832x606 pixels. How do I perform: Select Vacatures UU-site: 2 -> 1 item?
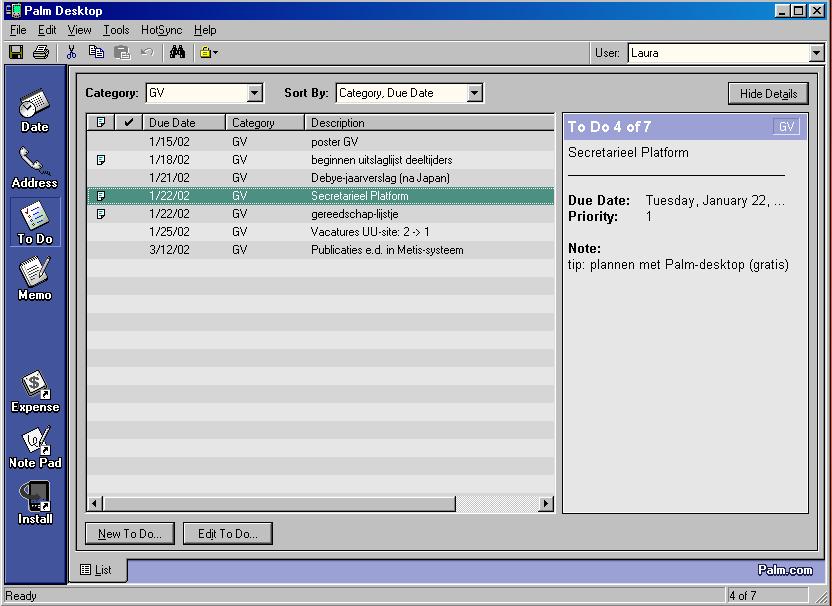pyautogui.click(x=320, y=232)
